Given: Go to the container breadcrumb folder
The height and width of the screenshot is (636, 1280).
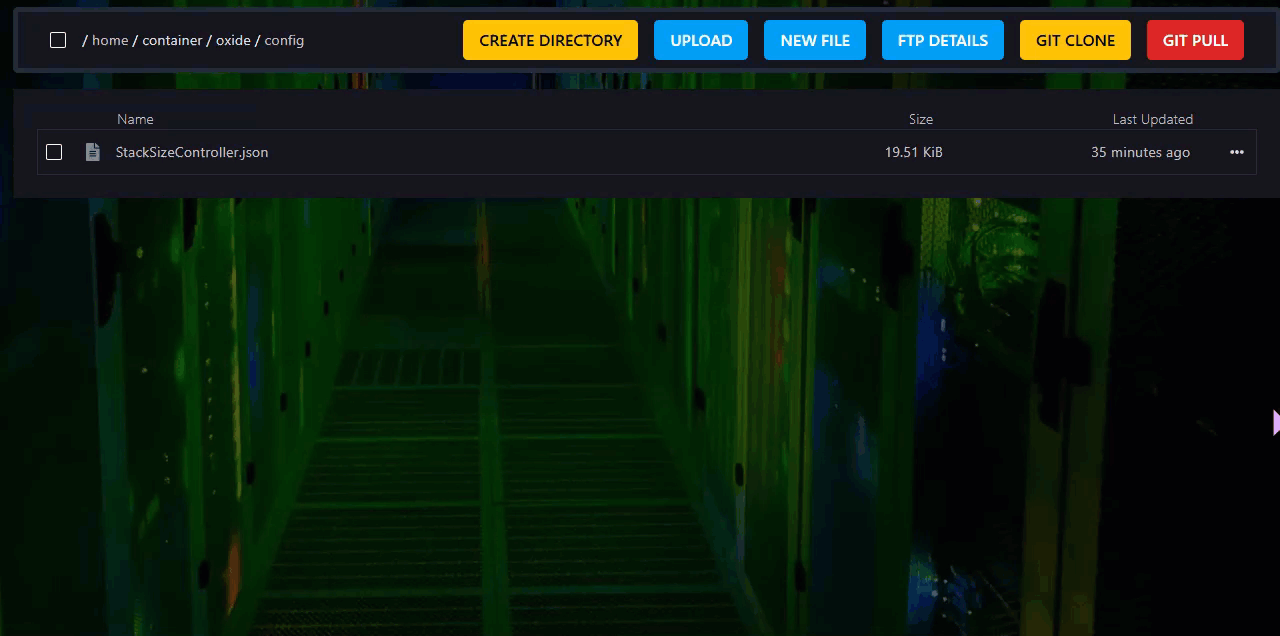Looking at the screenshot, I should 172,41.
